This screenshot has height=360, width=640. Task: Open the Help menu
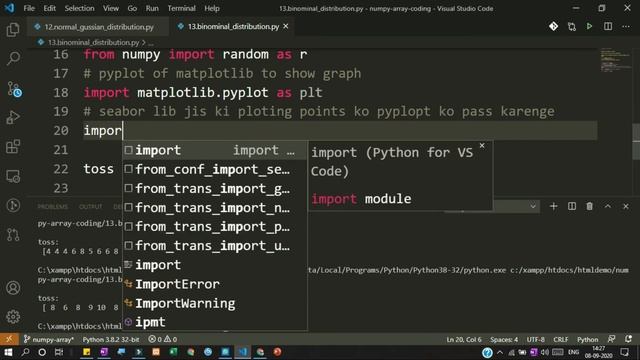click(x=212, y=8)
